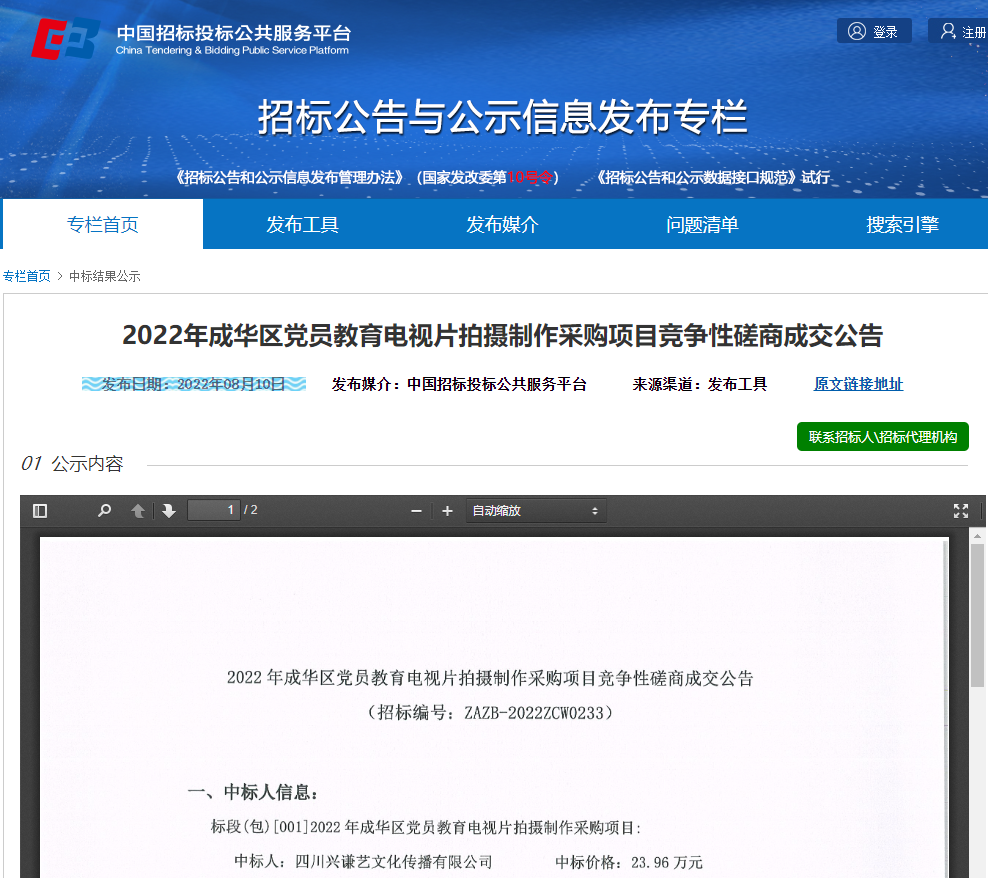Click 中标结果公示 in the breadcrumb
The width and height of the screenshot is (988, 878).
pyautogui.click(x=105, y=276)
